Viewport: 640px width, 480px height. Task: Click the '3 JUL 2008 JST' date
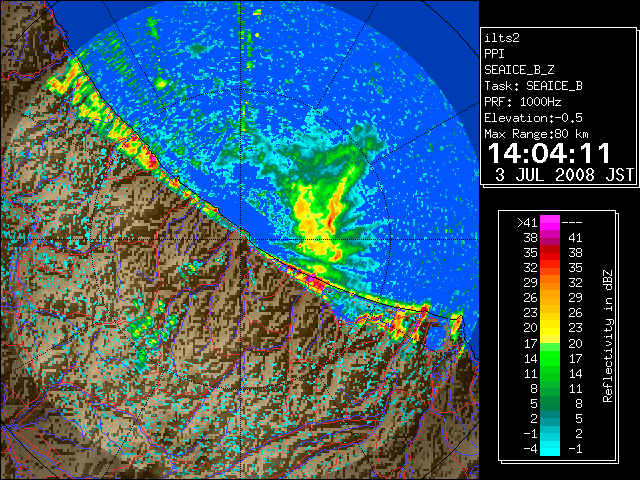(x=564, y=175)
